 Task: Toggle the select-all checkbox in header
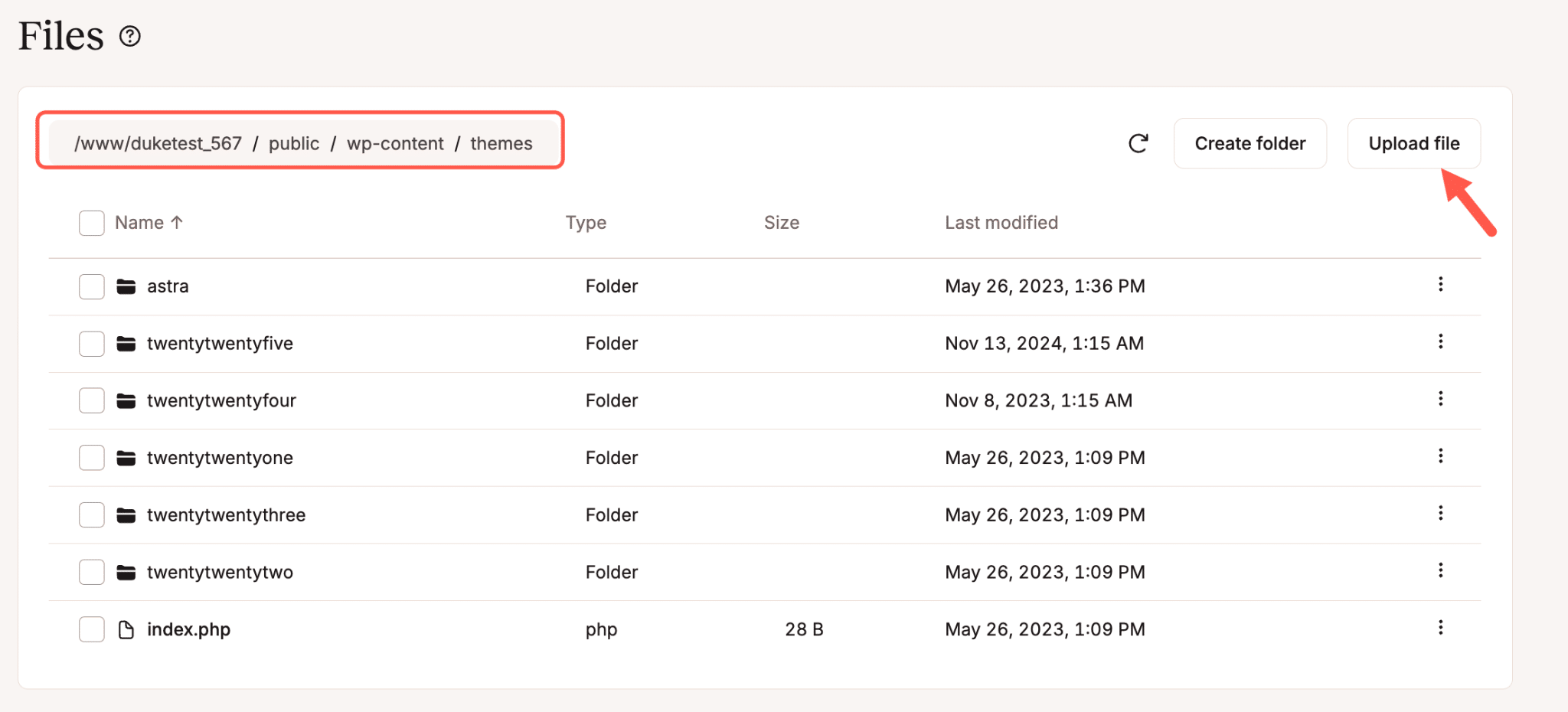(x=92, y=223)
